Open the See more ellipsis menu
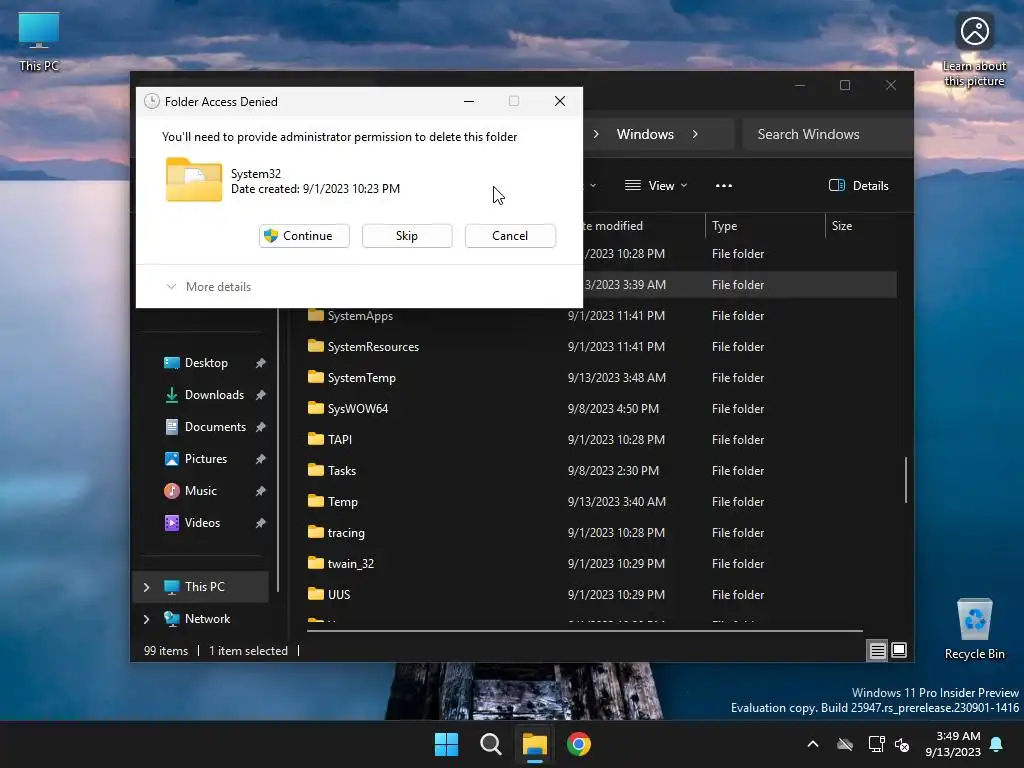This screenshot has height=768, width=1024. (724, 185)
